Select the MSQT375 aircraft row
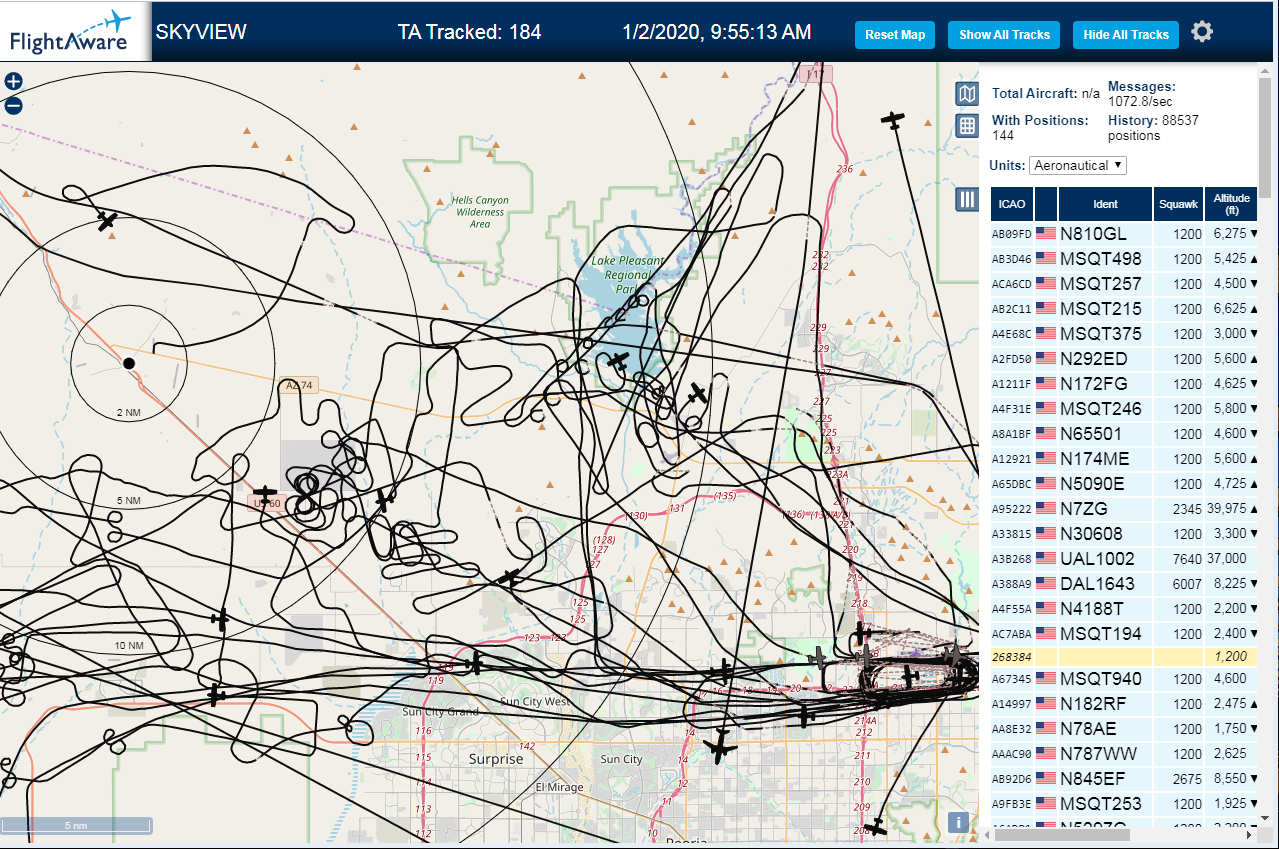 pos(1125,334)
